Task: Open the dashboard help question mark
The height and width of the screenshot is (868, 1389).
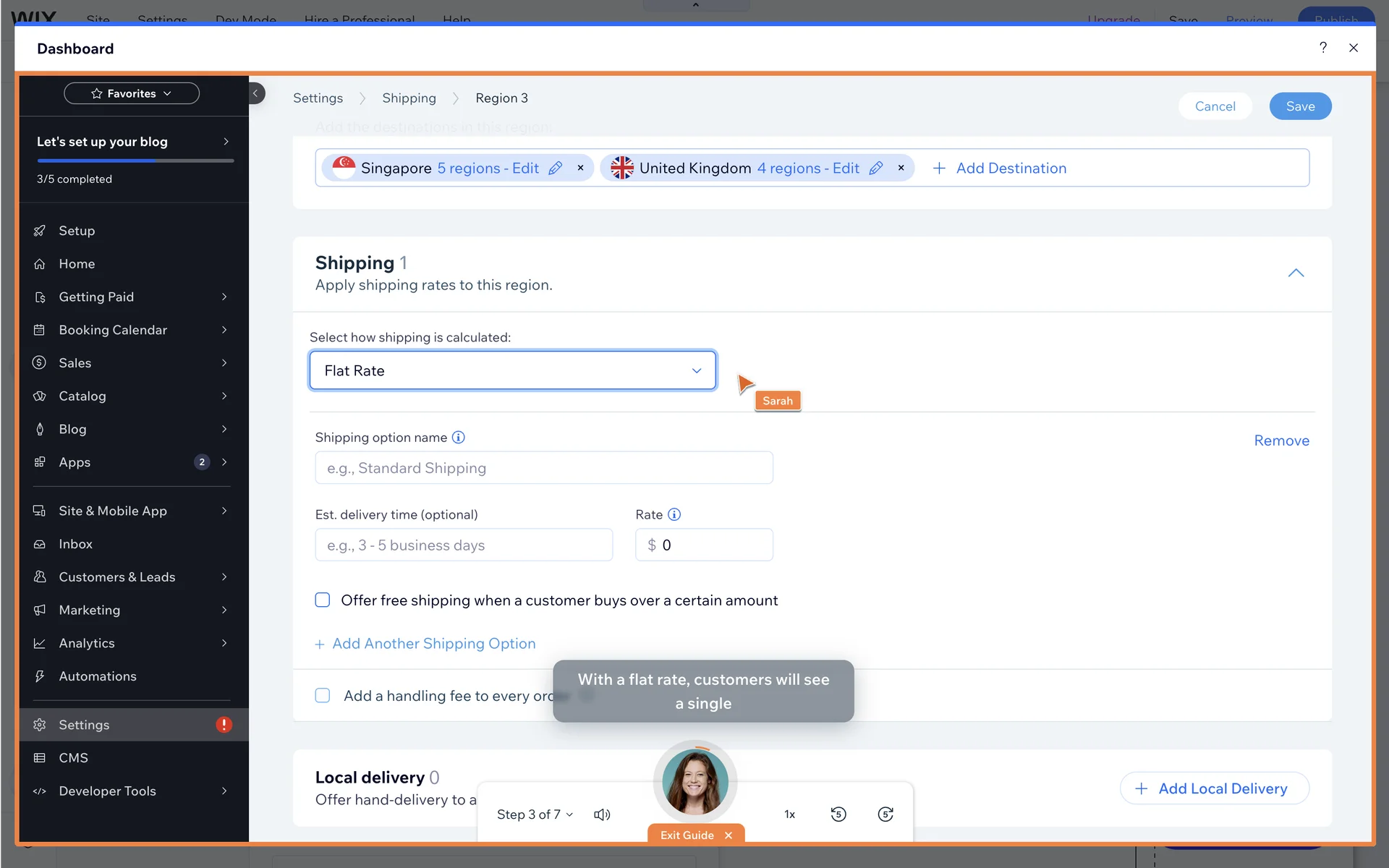Action: click(1322, 48)
